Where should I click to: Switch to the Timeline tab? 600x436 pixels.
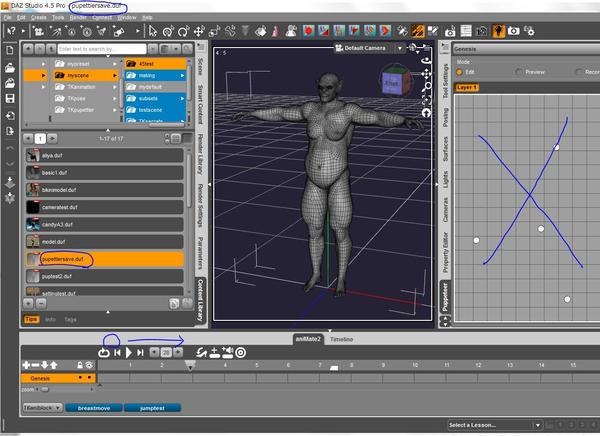(341, 339)
